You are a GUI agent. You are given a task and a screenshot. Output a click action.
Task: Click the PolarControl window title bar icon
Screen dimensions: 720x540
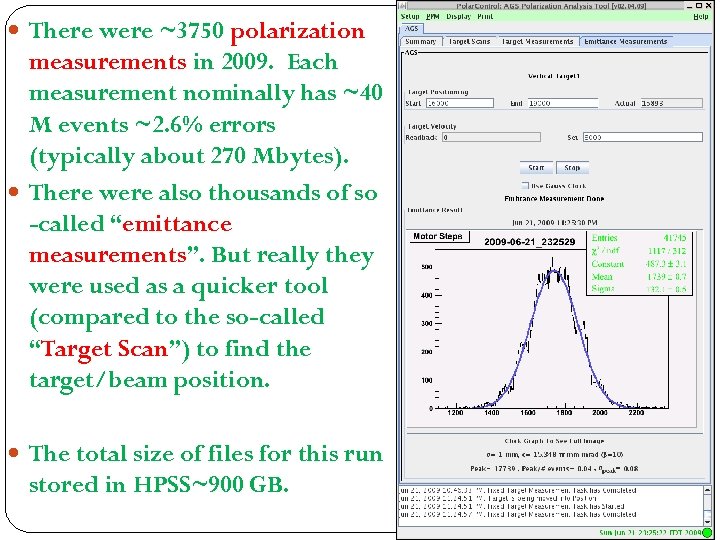402,6
